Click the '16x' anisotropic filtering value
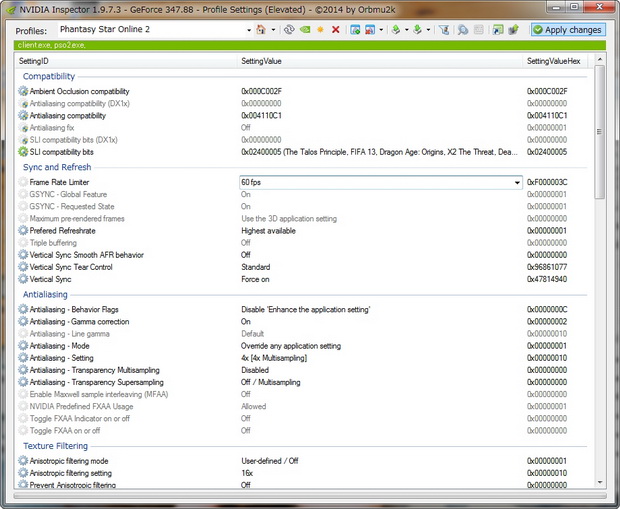The image size is (620, 509). point(247,473)
